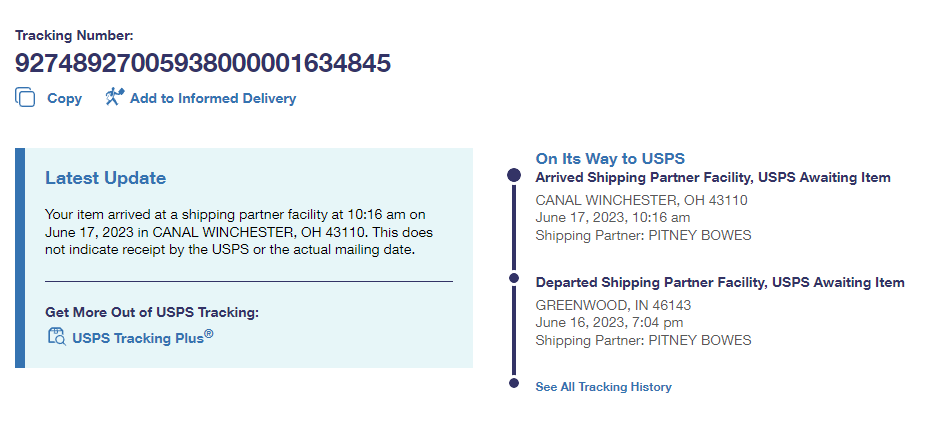Click the Latest Update paragraph about item arrival

coord(240,232)
